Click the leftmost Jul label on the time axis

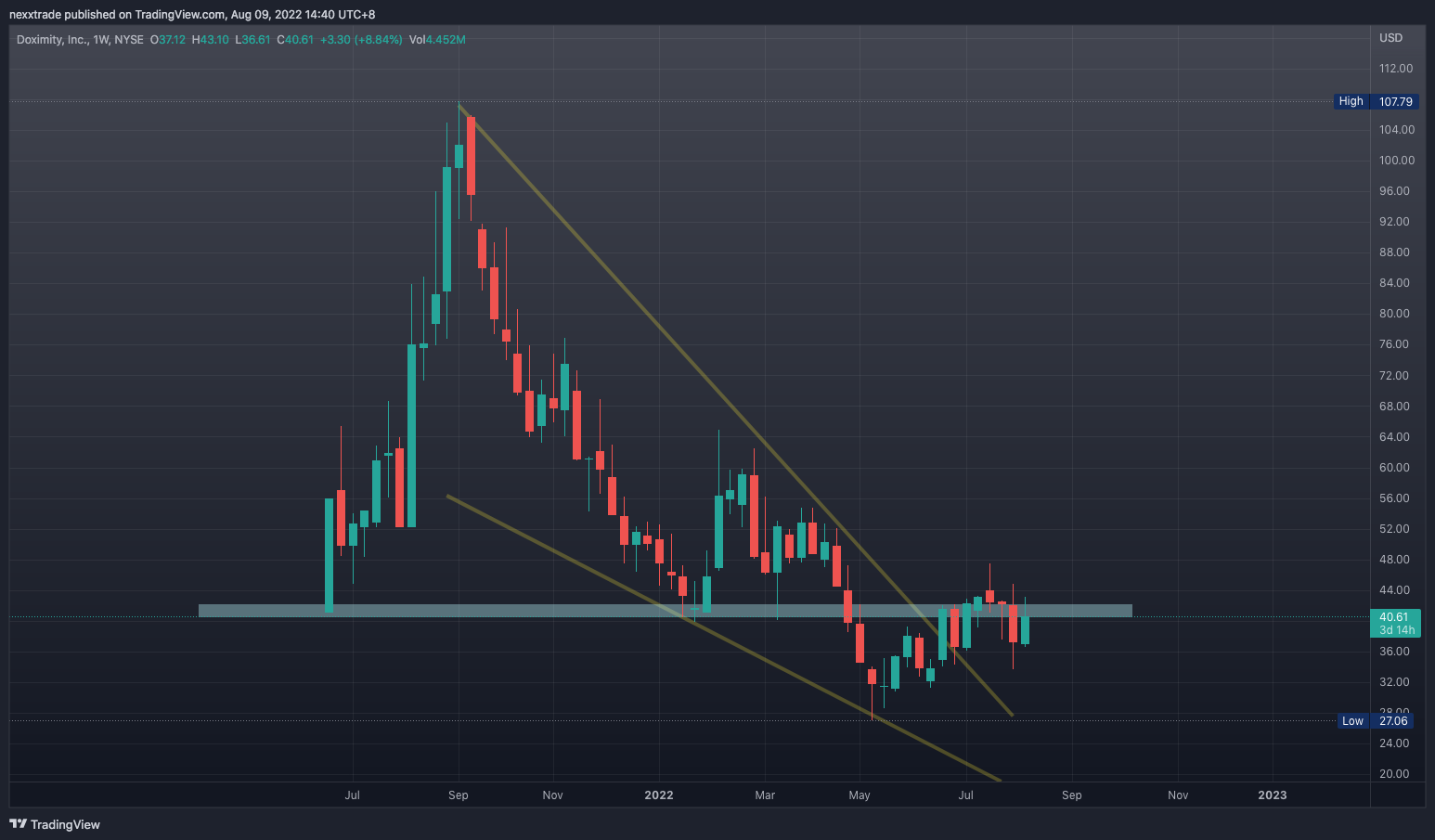tap(352, 795)
